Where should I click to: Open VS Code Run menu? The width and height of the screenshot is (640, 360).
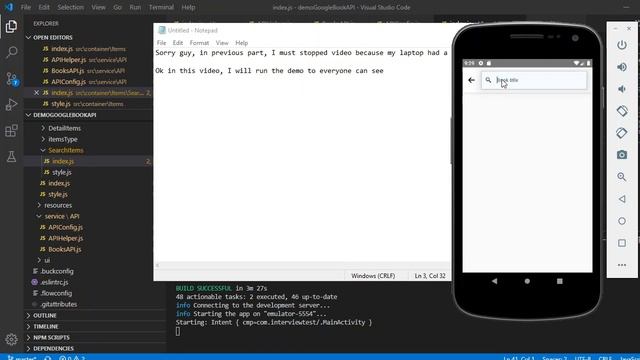pyautogui.click(x=135, y=7)
